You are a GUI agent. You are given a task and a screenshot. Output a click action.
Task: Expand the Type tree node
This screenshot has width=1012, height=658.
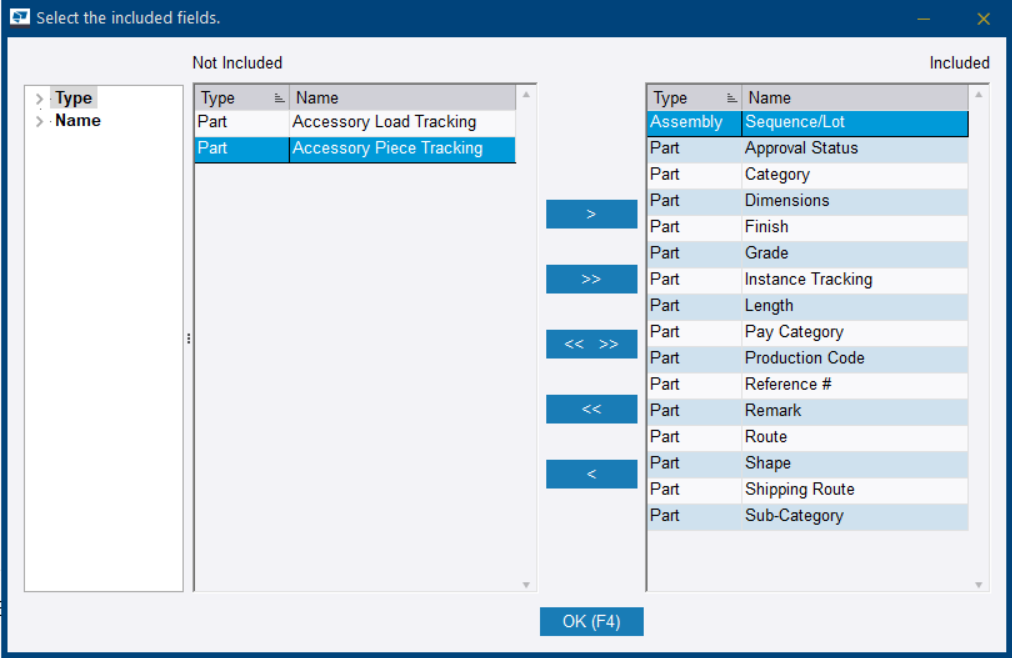click(39, 99)
